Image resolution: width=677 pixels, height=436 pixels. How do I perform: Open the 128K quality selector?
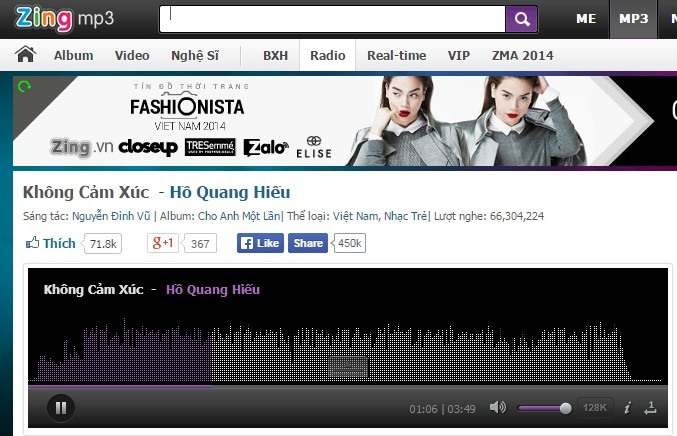pyautogui.click(x=595, y=408)
